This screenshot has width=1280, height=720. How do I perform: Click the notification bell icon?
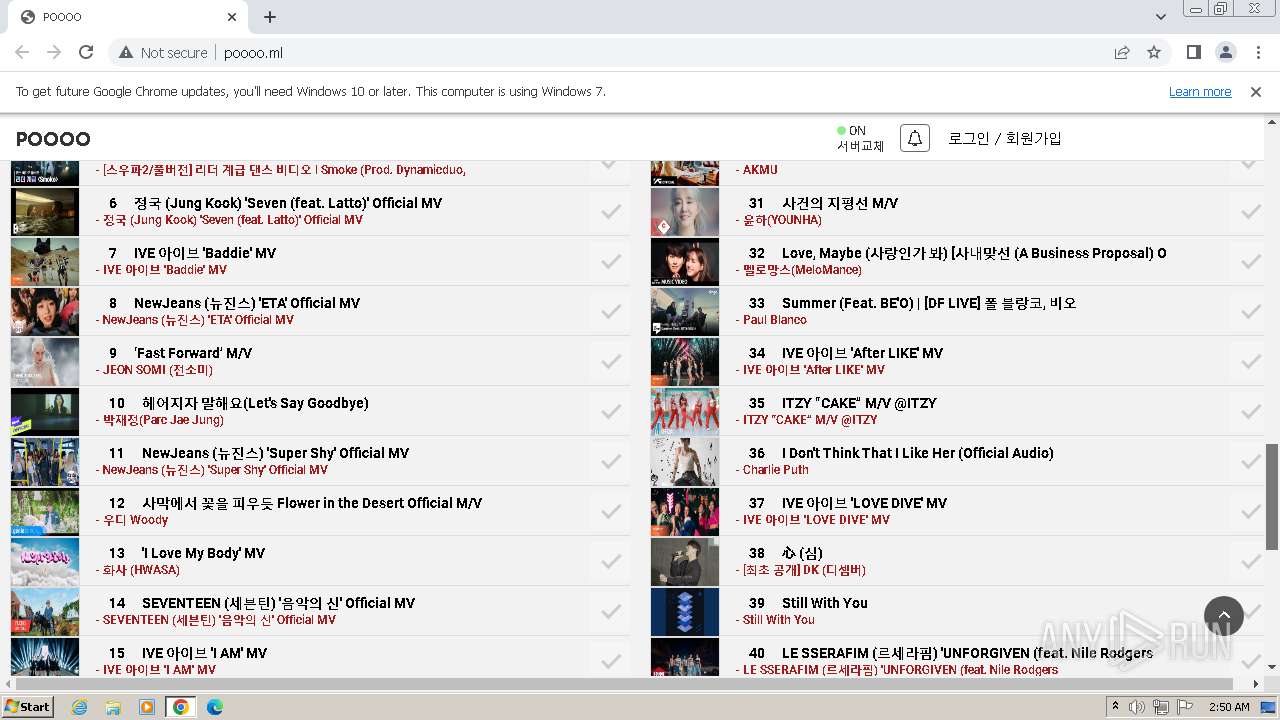point(915,138)
